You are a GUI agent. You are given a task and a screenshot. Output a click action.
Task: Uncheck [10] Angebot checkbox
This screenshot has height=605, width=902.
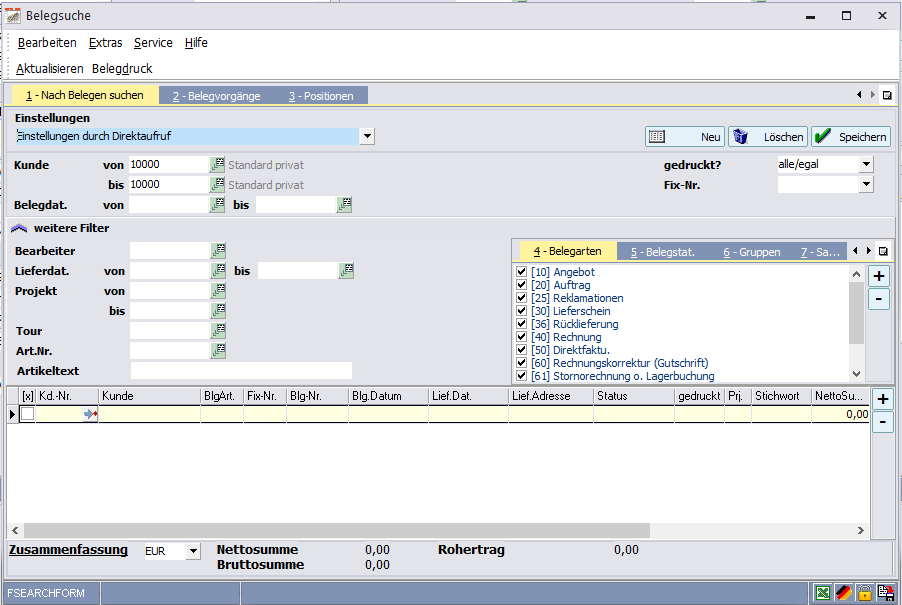(x=522, y=271)
